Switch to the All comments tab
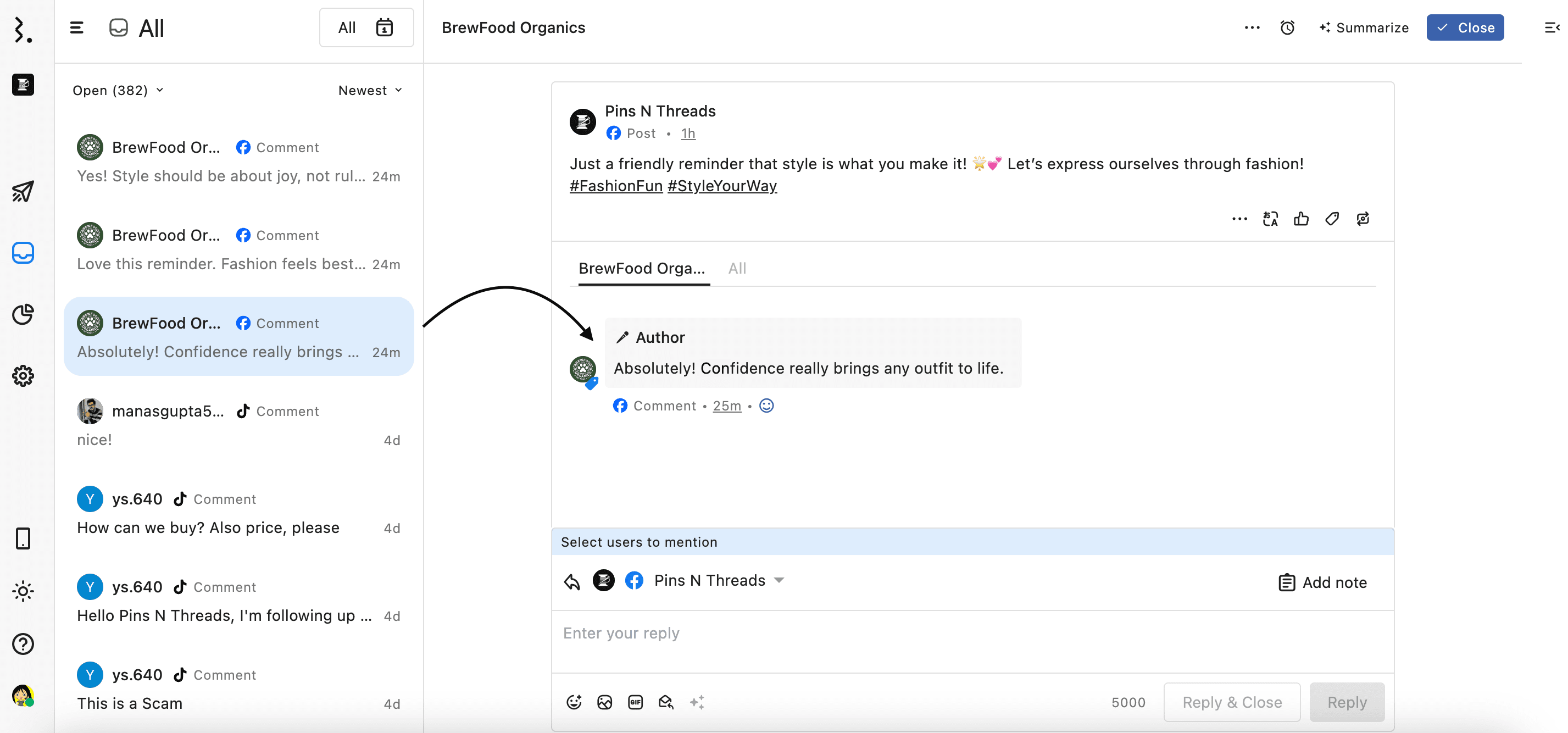Screen dimensions: 1568x733 coord(737,269)
